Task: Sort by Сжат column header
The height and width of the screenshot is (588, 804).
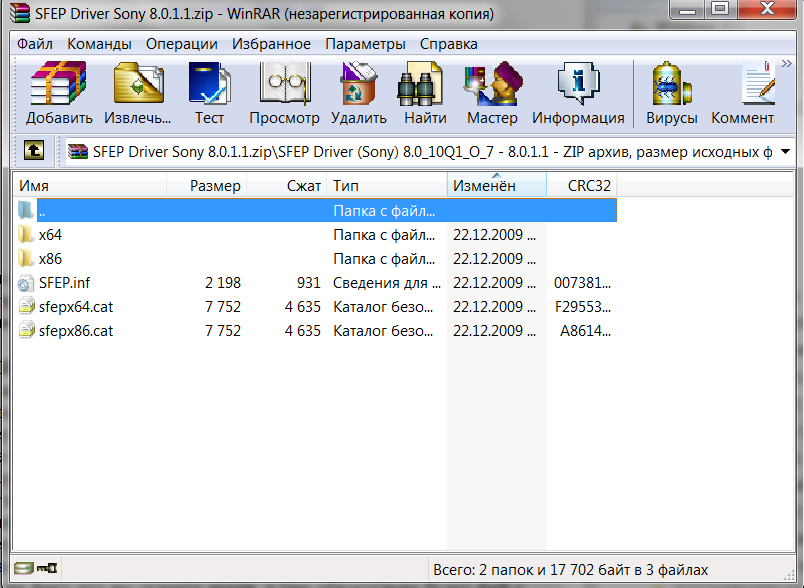Action: coord(287,186)
